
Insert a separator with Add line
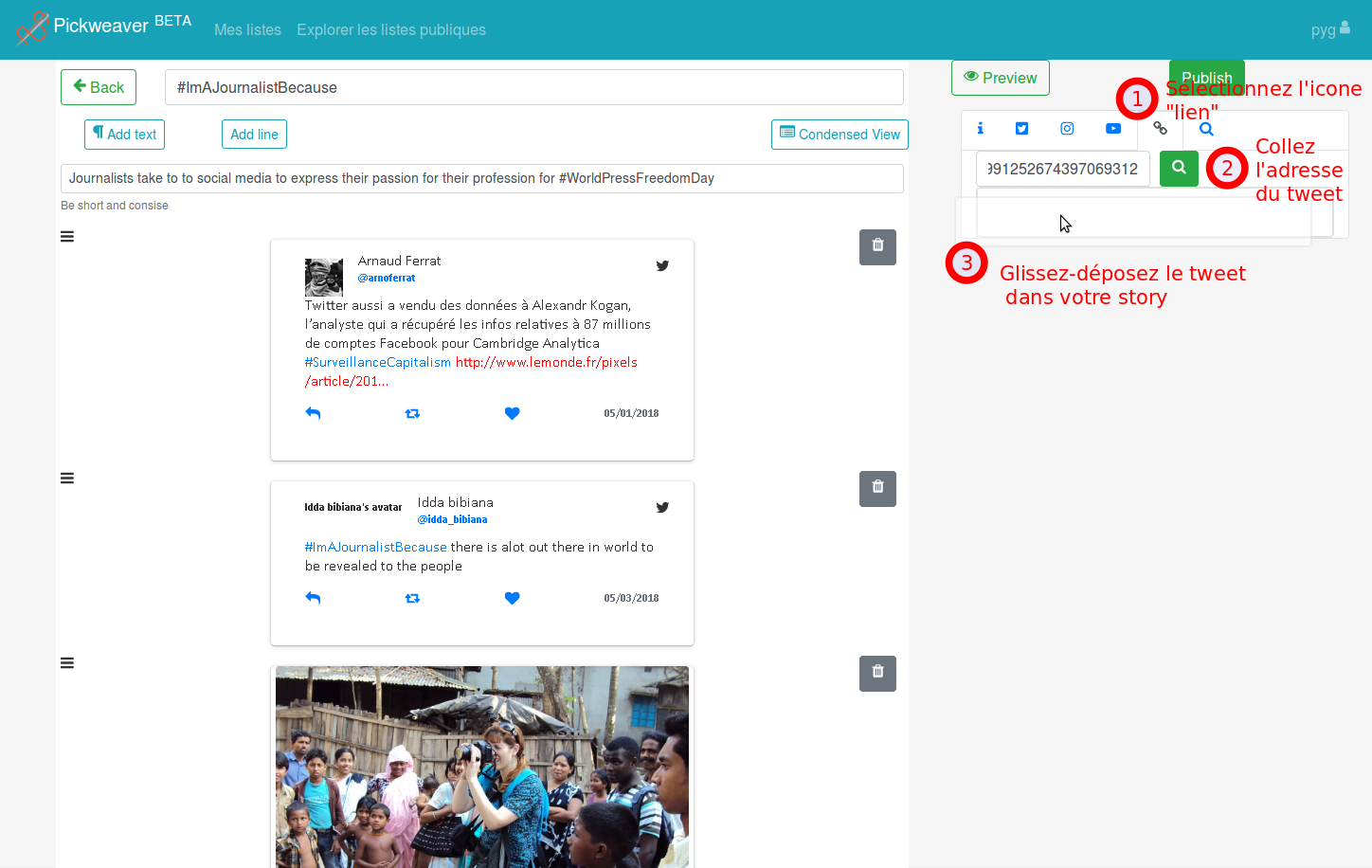[254, 135]
